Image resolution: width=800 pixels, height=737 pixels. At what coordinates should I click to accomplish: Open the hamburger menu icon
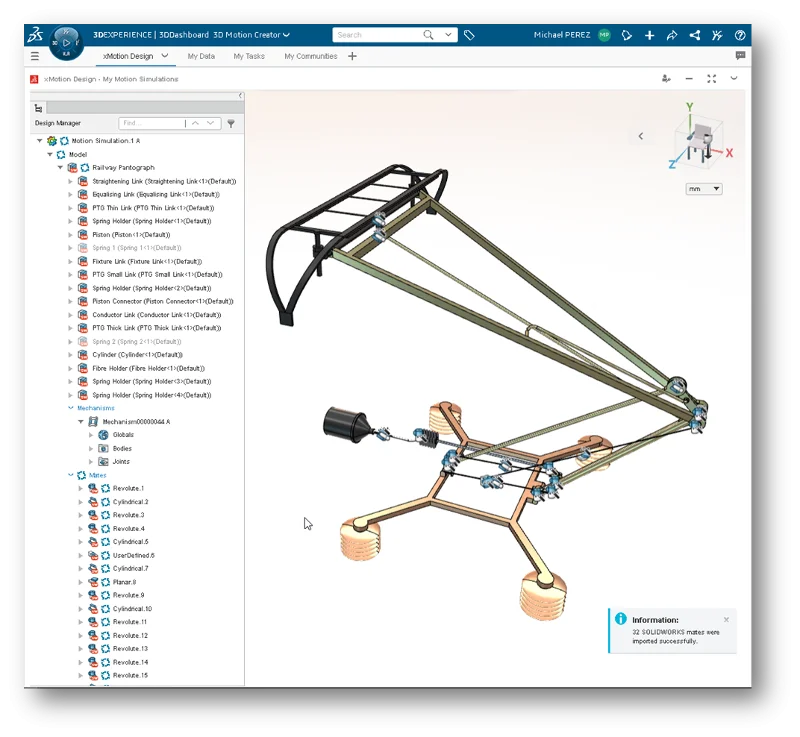click(x=35, y=57)
